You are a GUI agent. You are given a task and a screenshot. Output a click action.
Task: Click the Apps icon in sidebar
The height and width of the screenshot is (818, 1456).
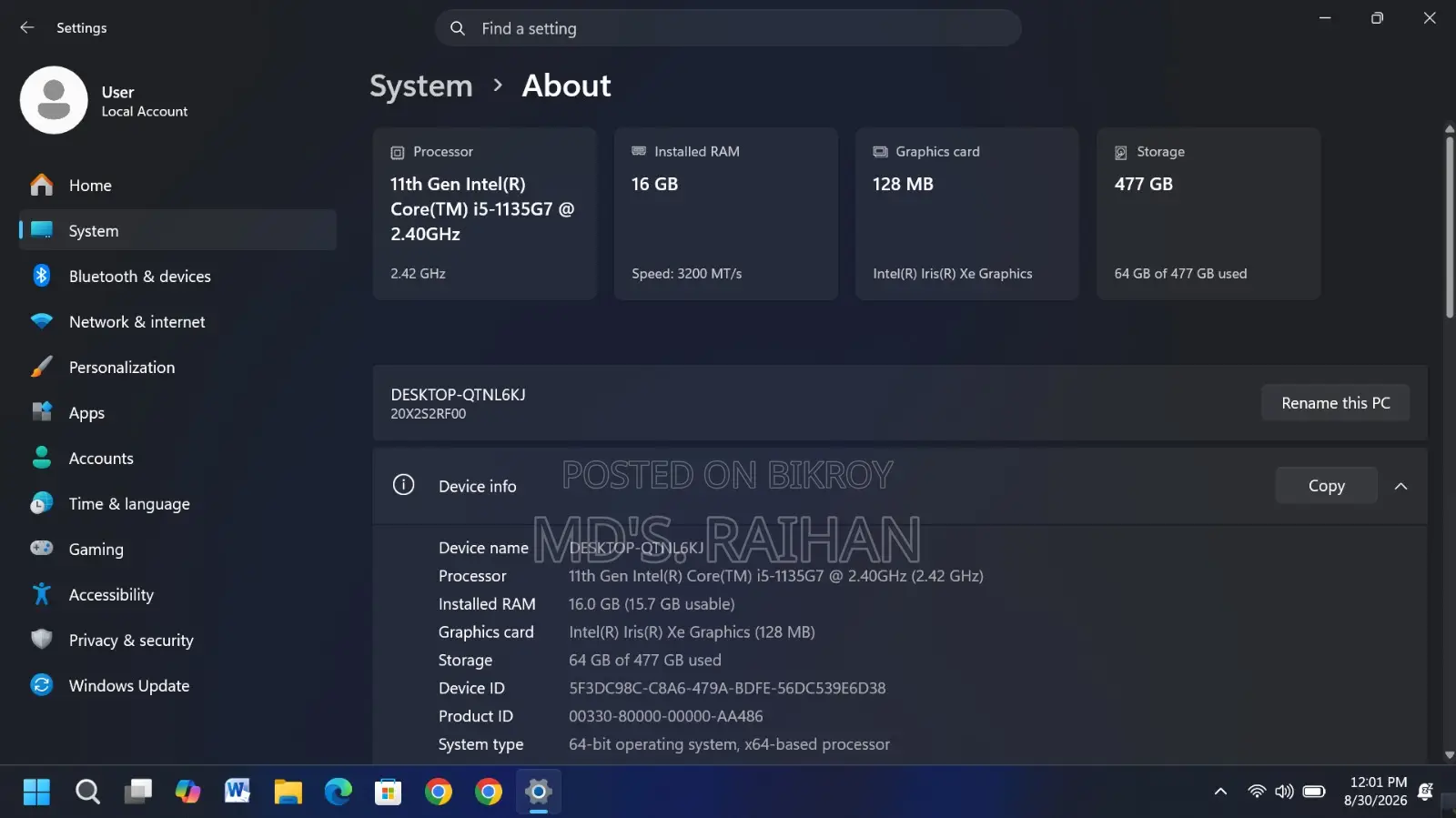click(x=42, y=412)
